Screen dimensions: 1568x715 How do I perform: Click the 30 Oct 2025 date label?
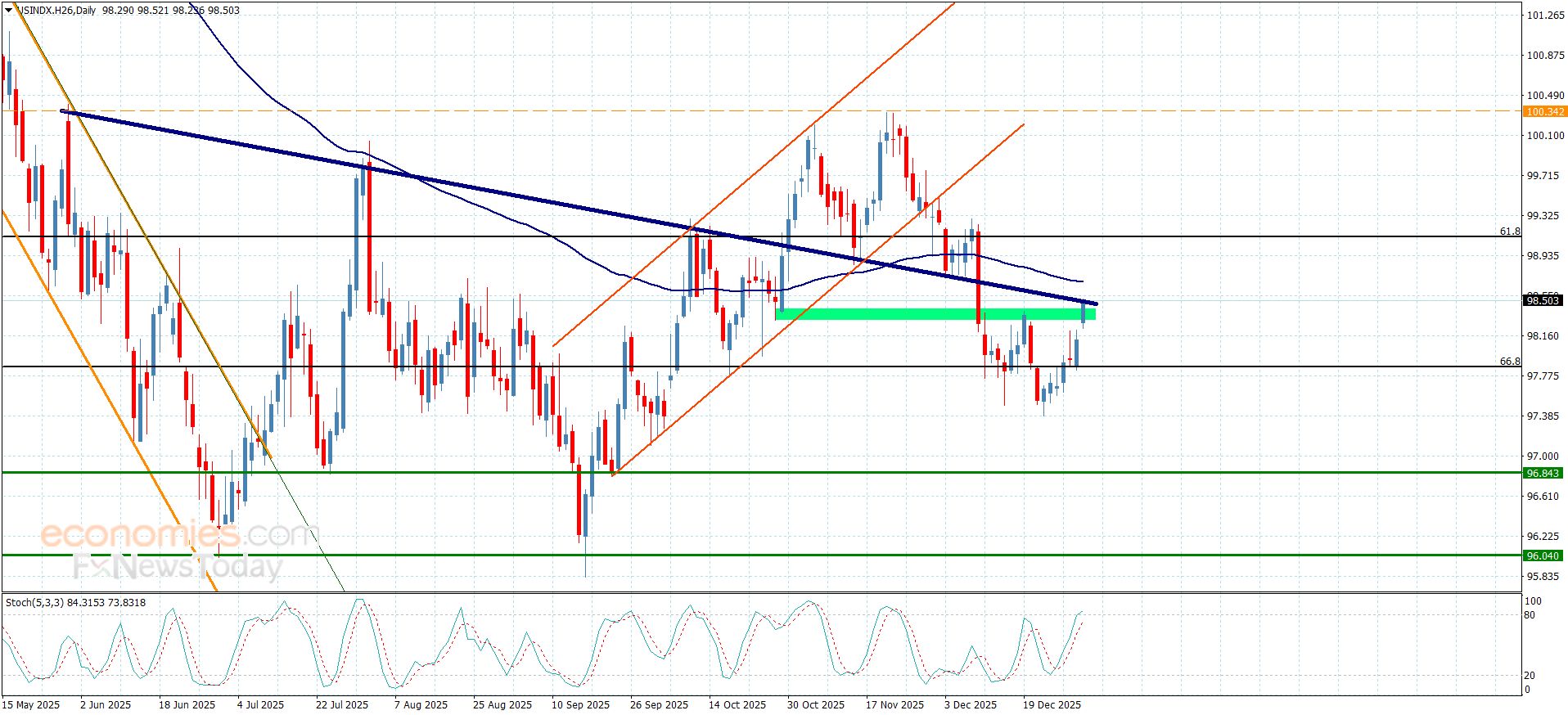pyautogui.click(x=815, y=705)
